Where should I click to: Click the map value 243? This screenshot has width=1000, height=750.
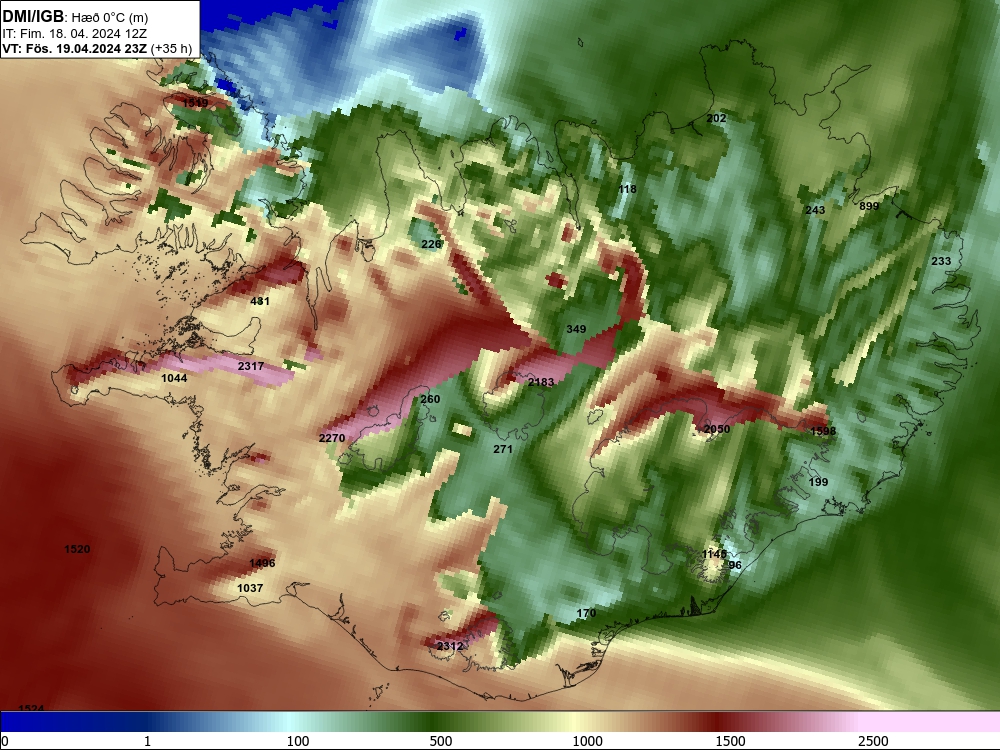click(815, 210)
